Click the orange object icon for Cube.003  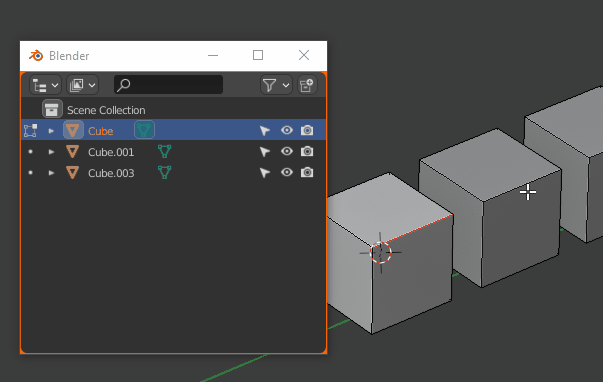click(x=73, y=173)
